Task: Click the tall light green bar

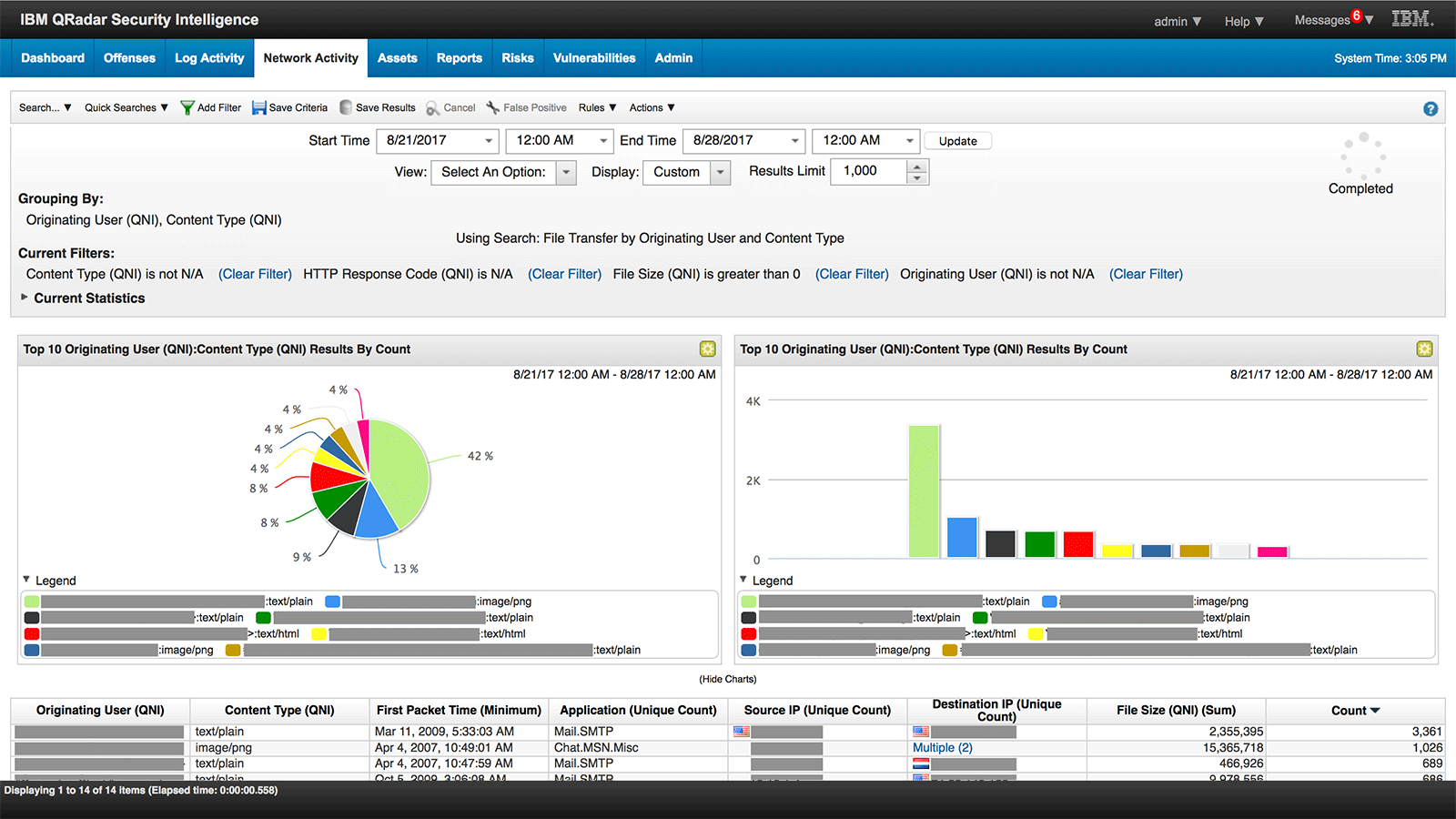Action: [924, 491]
